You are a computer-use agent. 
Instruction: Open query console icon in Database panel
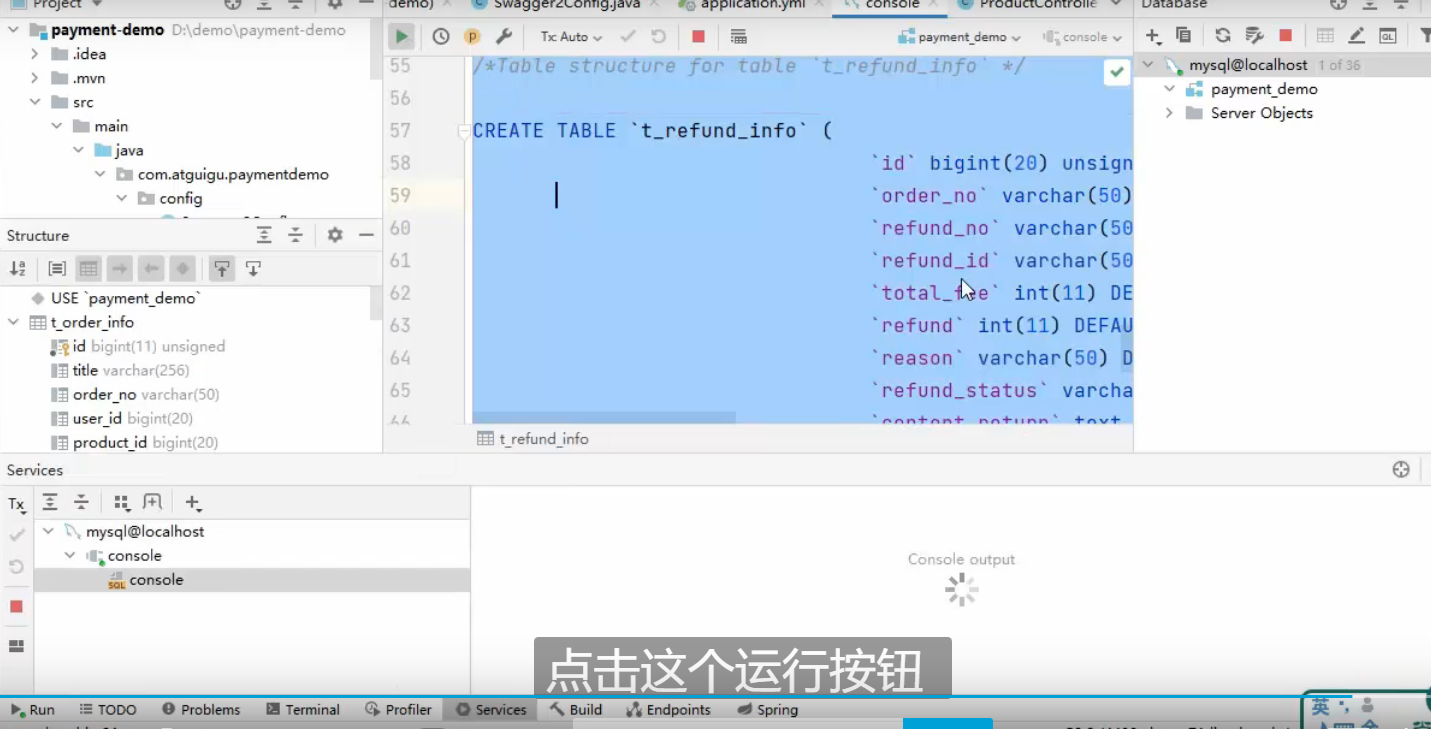pyautogui.click(x=1388, y=36)
